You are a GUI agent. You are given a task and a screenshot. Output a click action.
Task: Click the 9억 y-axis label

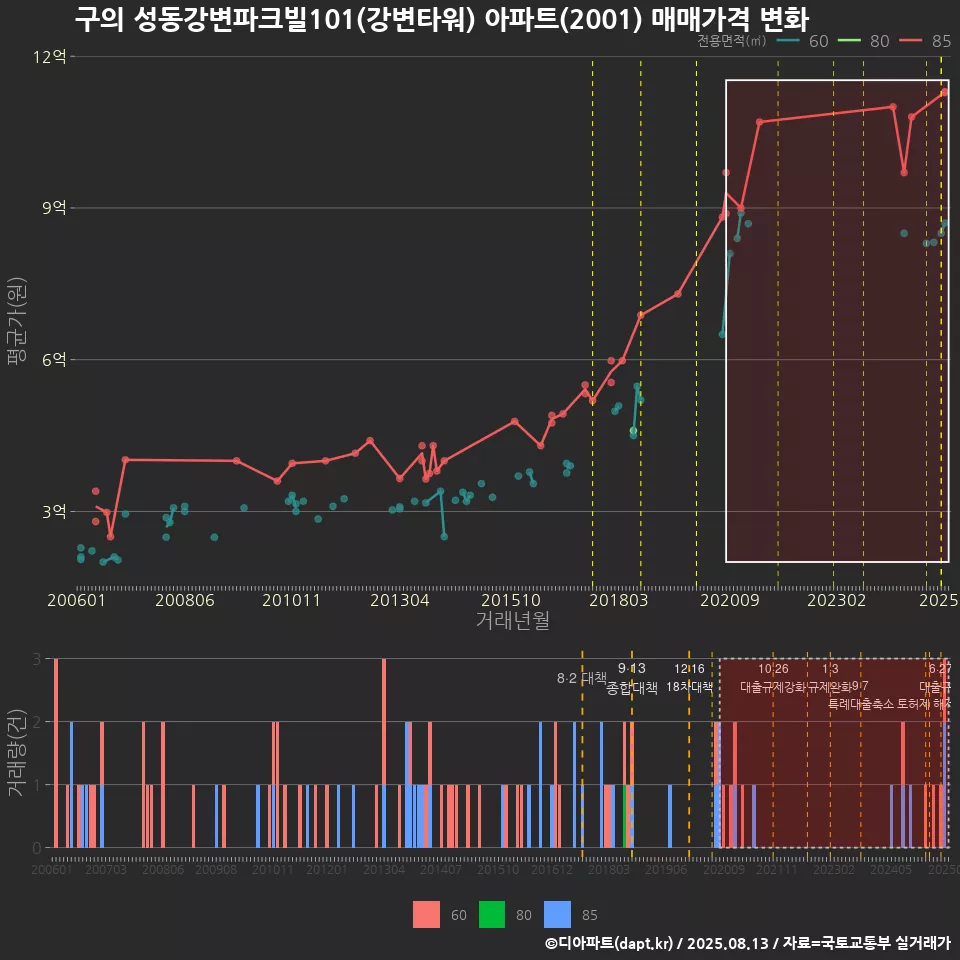coord(54,208)
